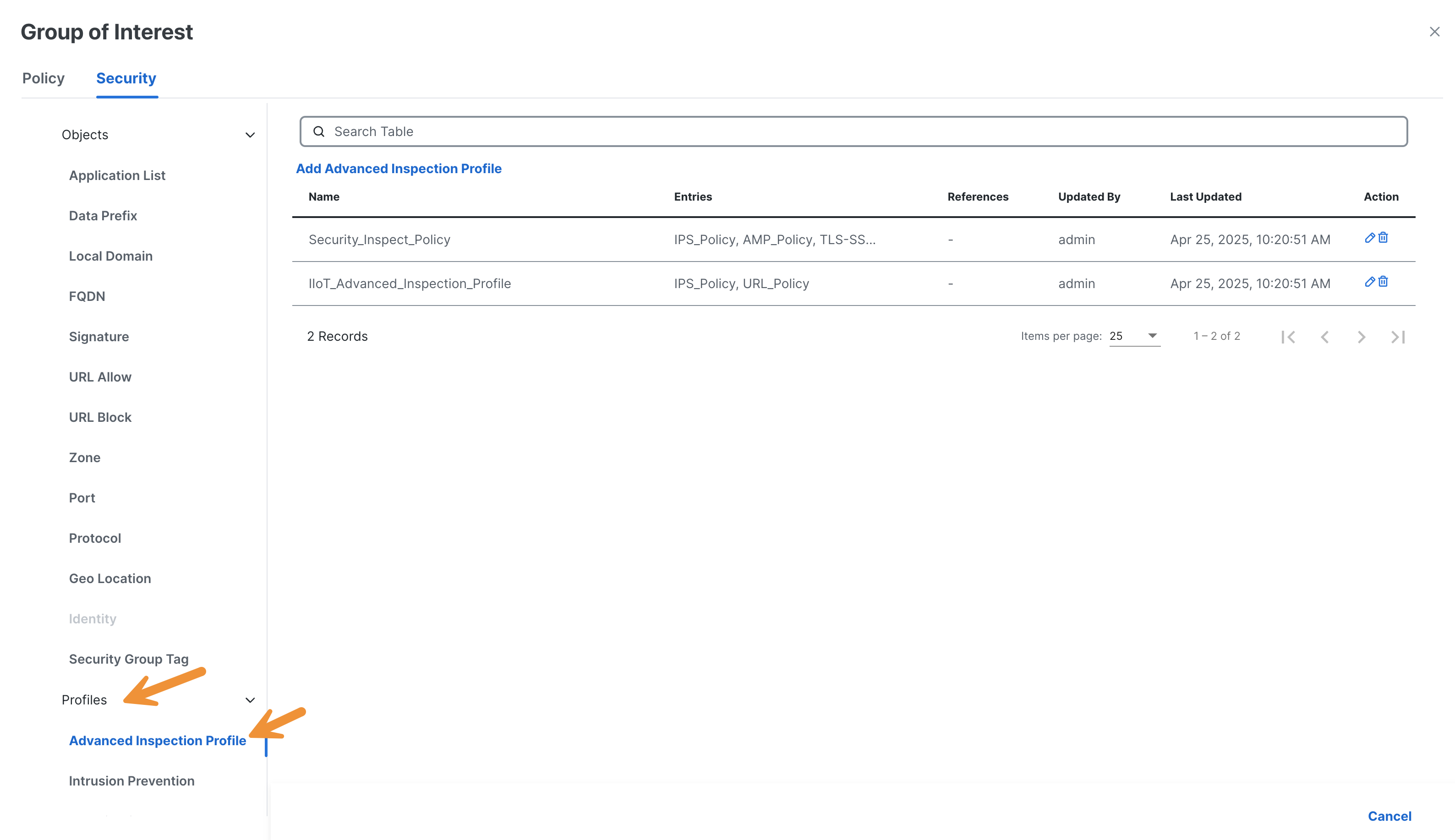Go to the next page of records
Viewport: 1455px width, 840px height.
[1361, 337]
